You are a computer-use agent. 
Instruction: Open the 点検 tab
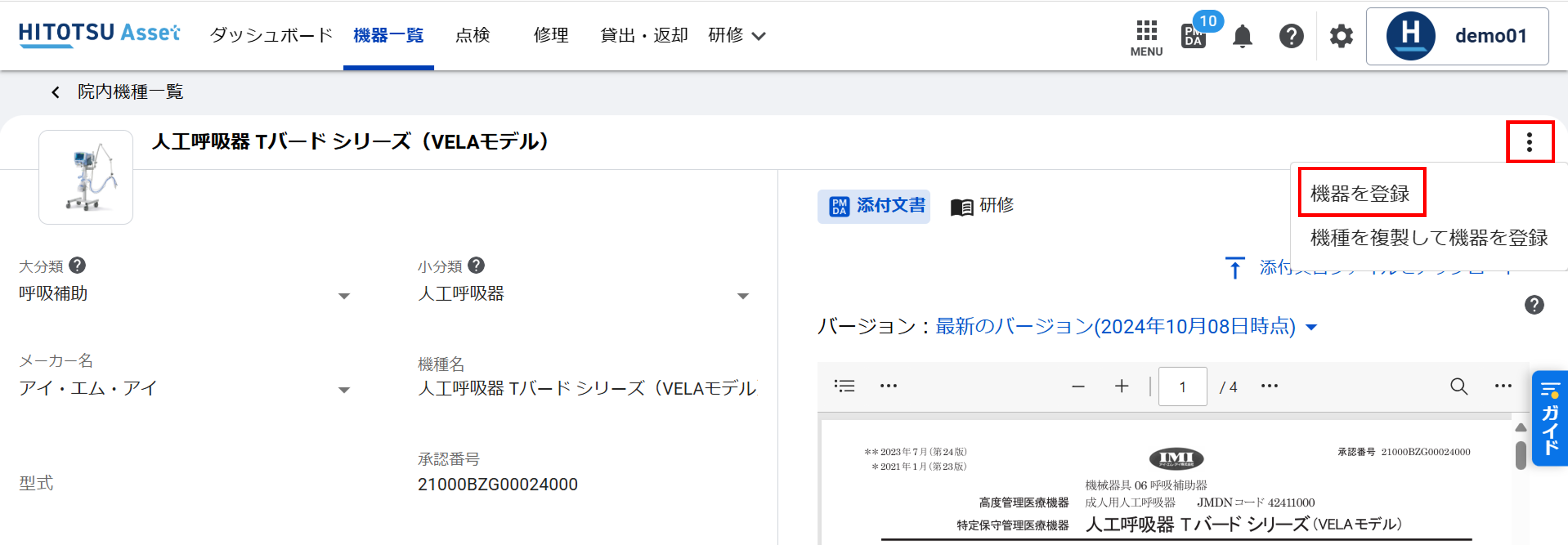(x=472, y=35)
